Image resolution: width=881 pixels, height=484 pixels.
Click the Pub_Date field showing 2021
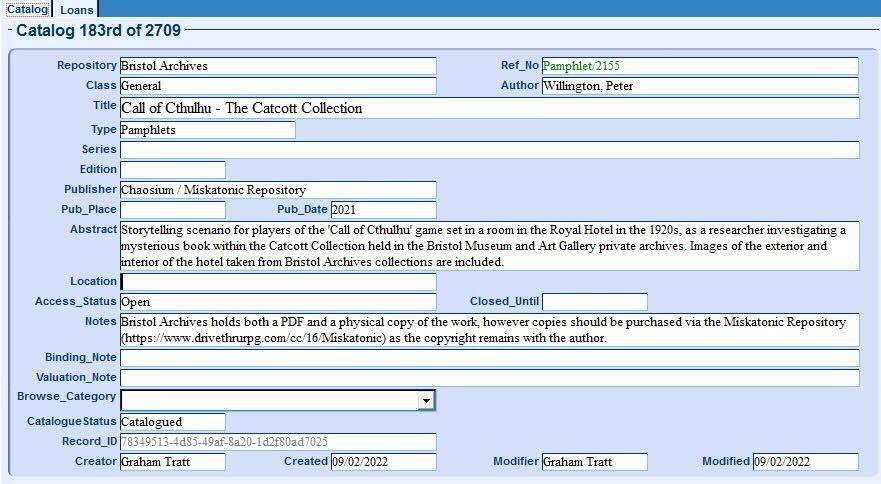coord(384,210)
